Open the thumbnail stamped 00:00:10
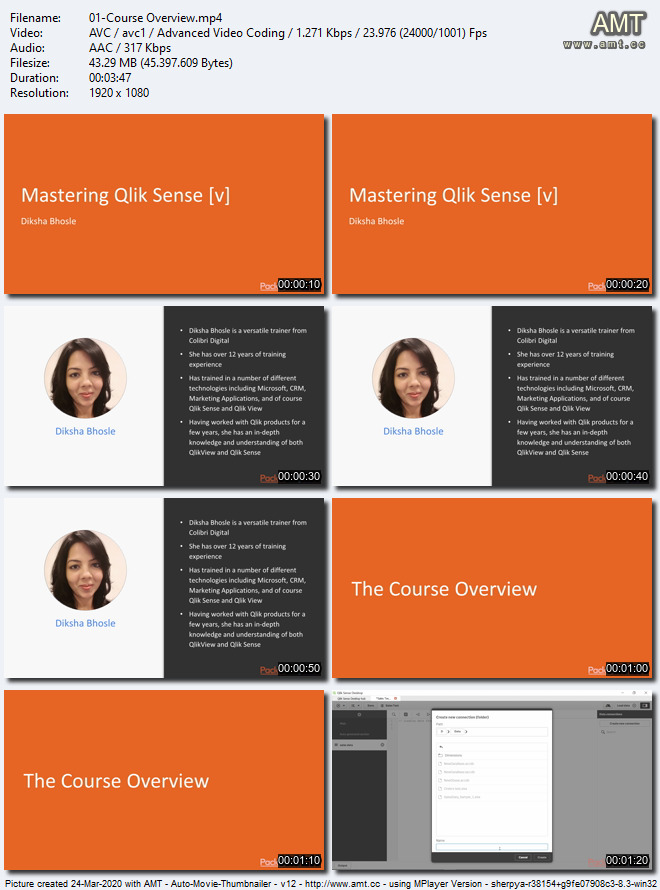Screen dimensions: 660x890 [x=164, y=204]
